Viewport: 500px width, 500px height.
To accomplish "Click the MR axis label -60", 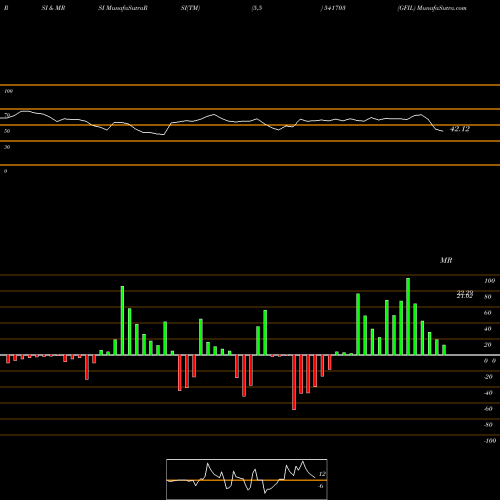I will 488,409.
